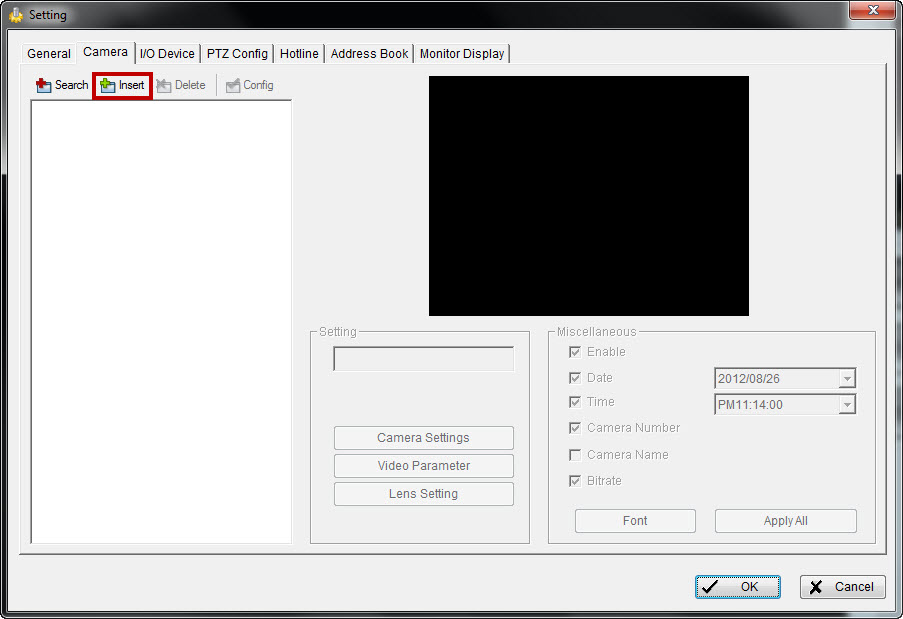
Task: Click the black camera preview area
Action: pyautogui.click(x=588, y=196)
